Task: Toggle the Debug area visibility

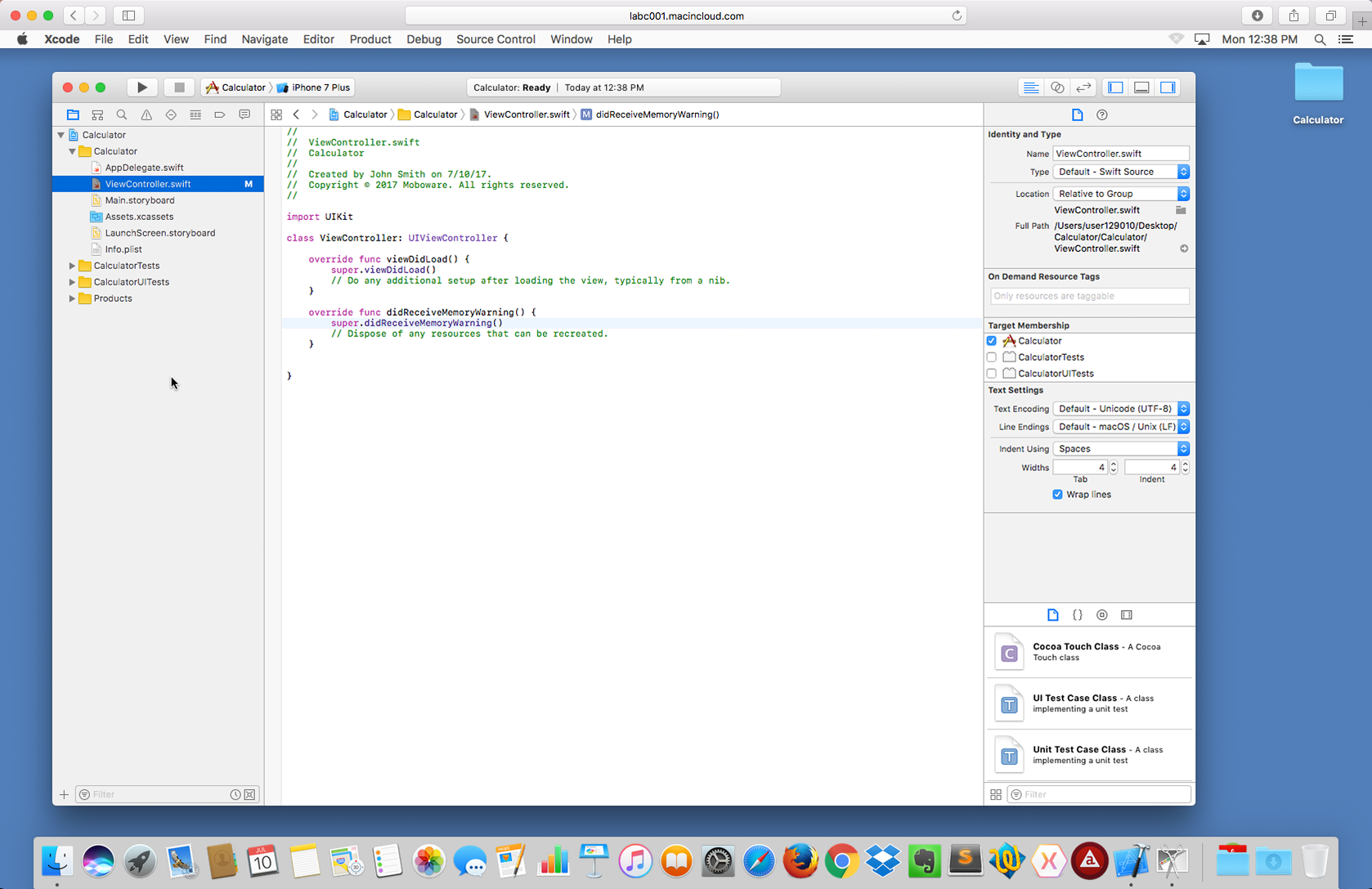Action: pyautogui.click(x=1141, y=88)
